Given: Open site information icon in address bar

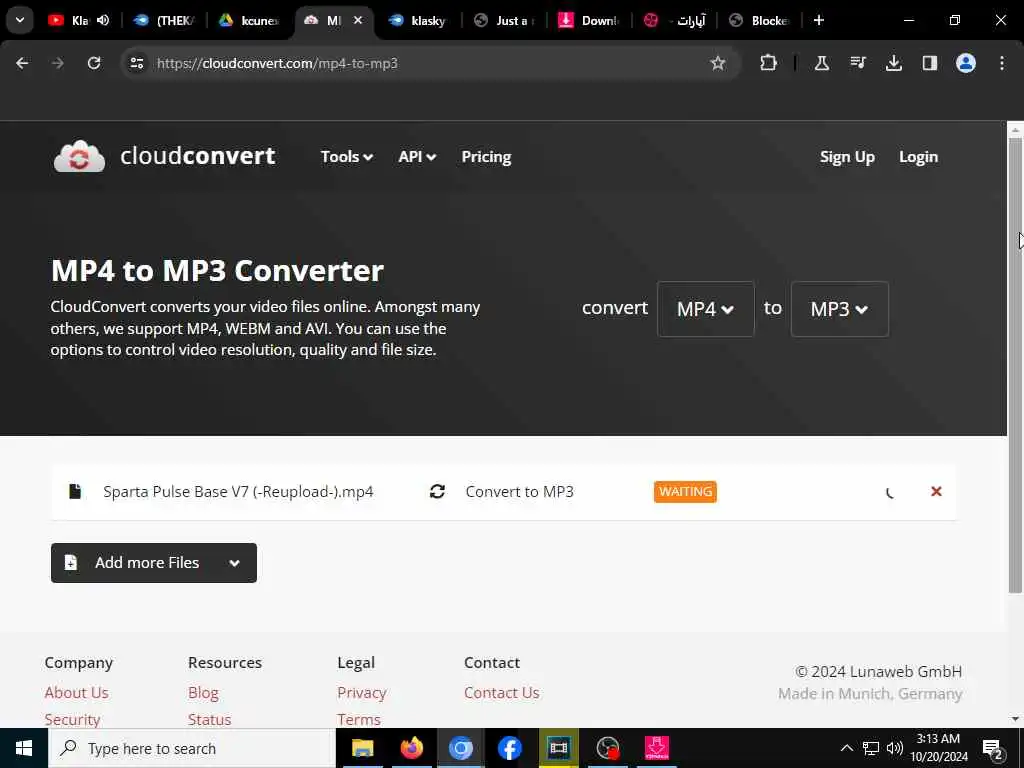Looking at the screenshot, I should click(136, 63).
